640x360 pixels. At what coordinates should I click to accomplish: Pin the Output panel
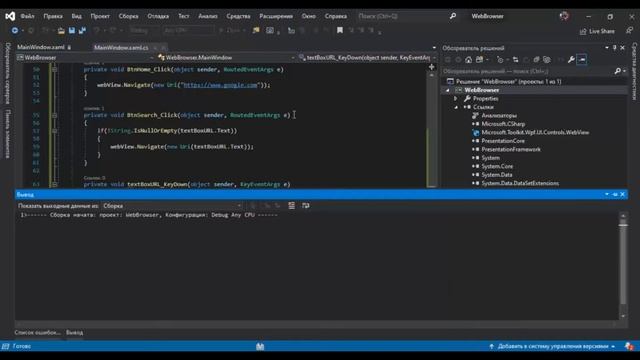point(615,194)
